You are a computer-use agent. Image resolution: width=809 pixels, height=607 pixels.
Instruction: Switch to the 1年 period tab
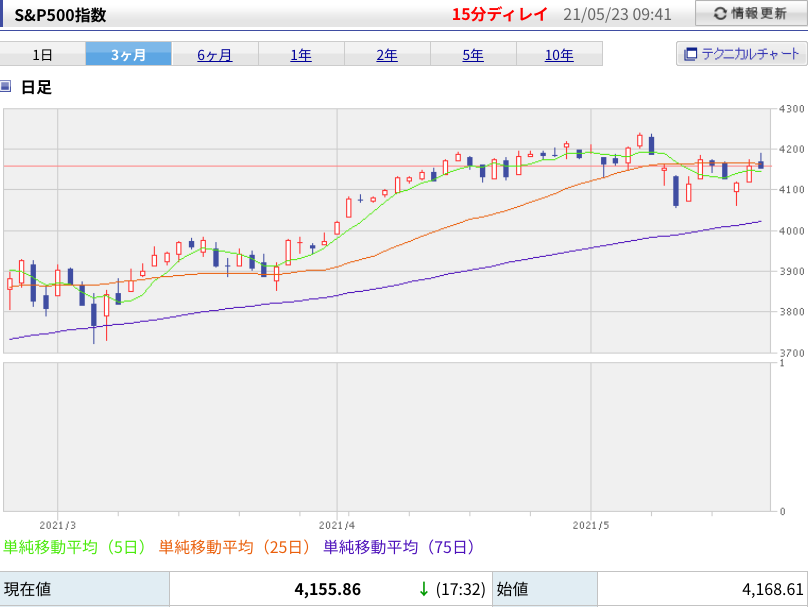301,54
